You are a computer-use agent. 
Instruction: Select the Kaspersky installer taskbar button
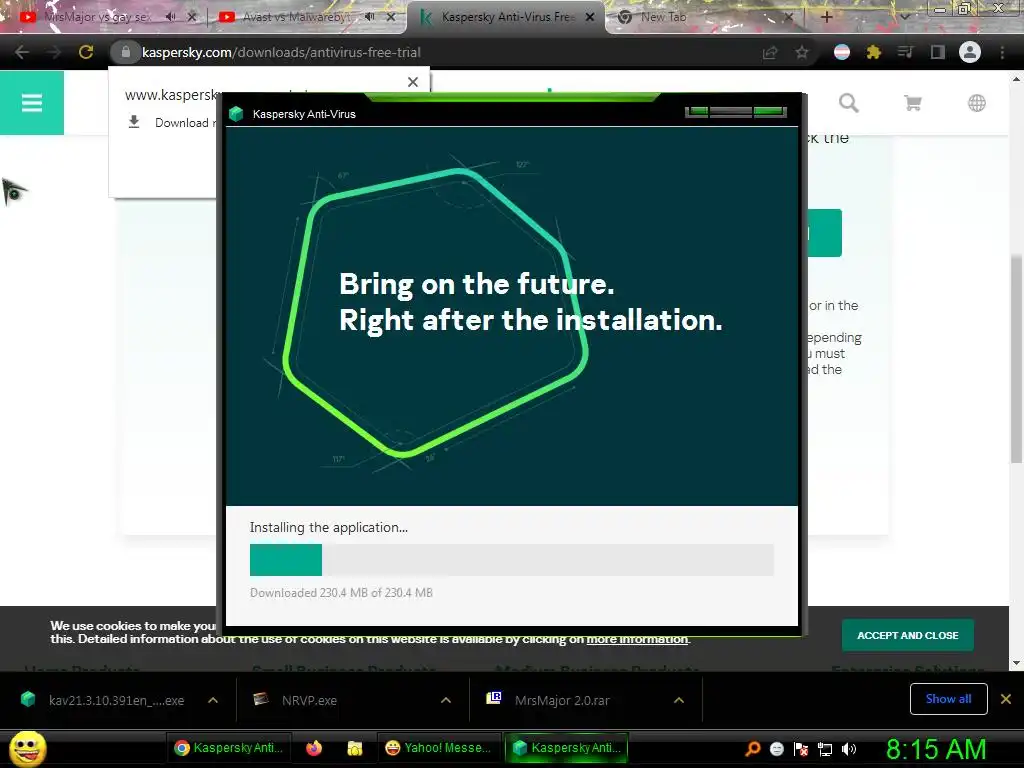click(x=566, y=748)
